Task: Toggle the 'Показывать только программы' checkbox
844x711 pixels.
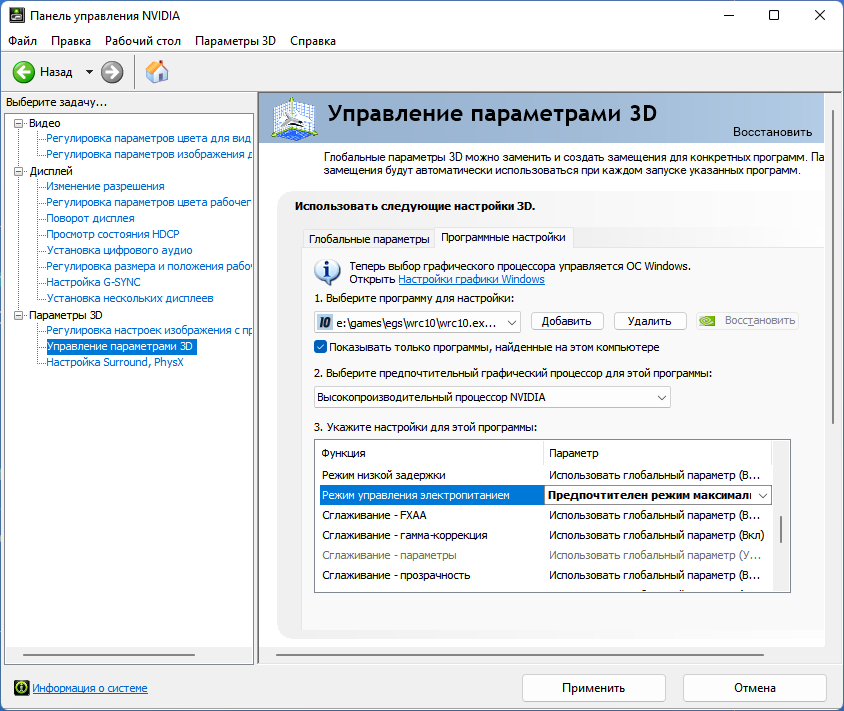Action: click(x=320, y=347)
